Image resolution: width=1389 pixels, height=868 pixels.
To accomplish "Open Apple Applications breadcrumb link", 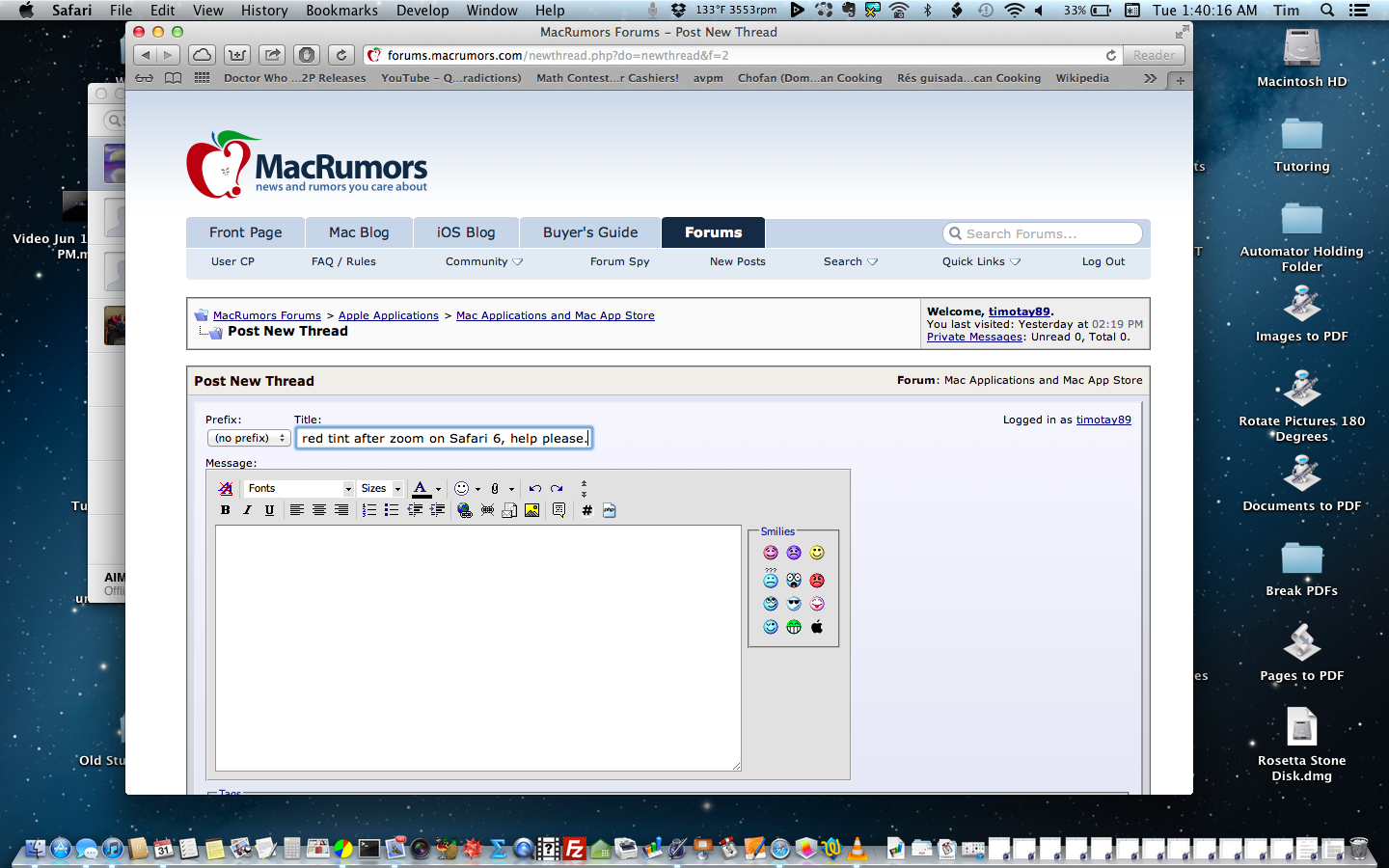I will tap(389, 315).
